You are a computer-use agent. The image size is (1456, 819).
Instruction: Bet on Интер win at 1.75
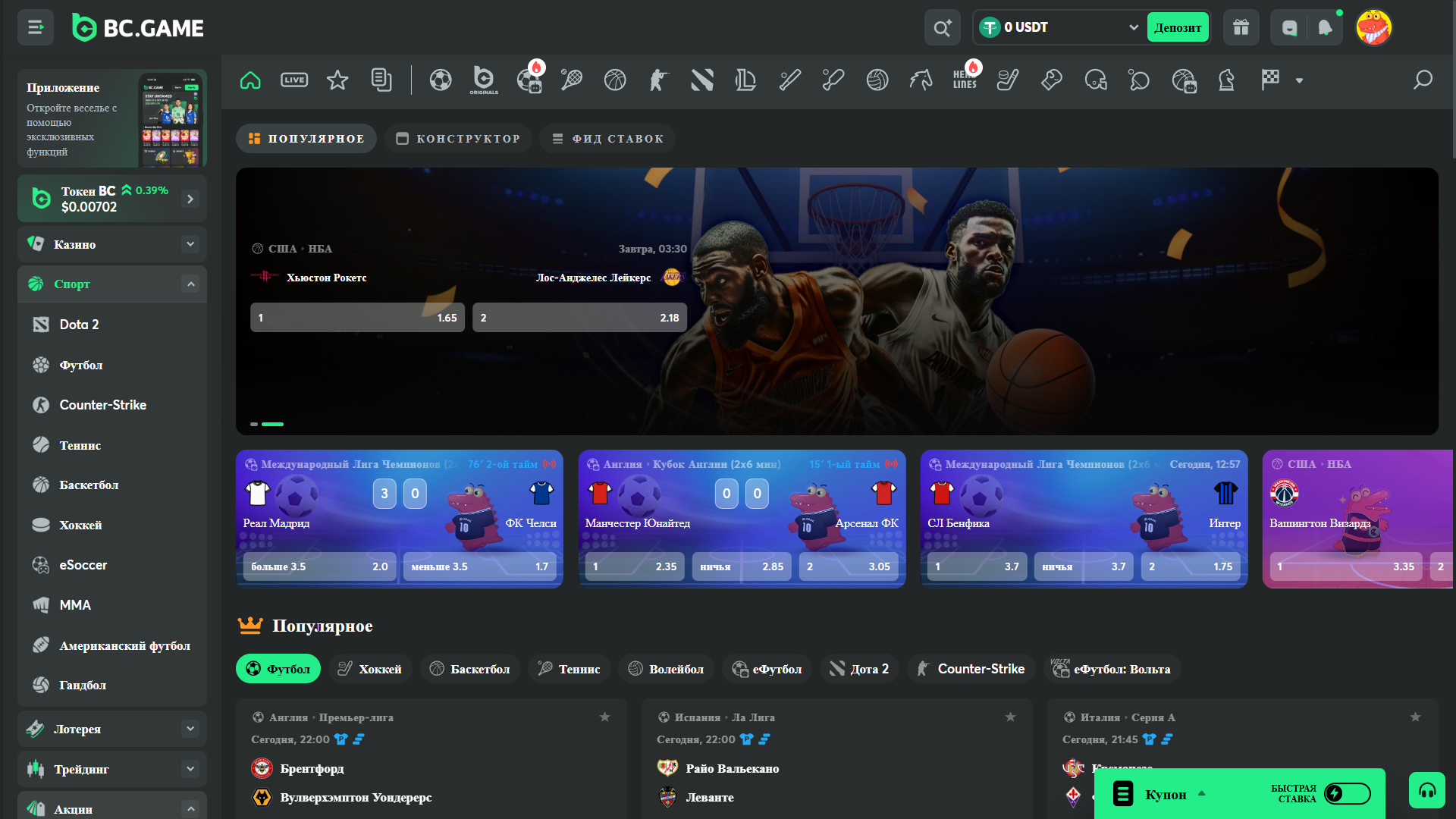[x=1191, y=566]
